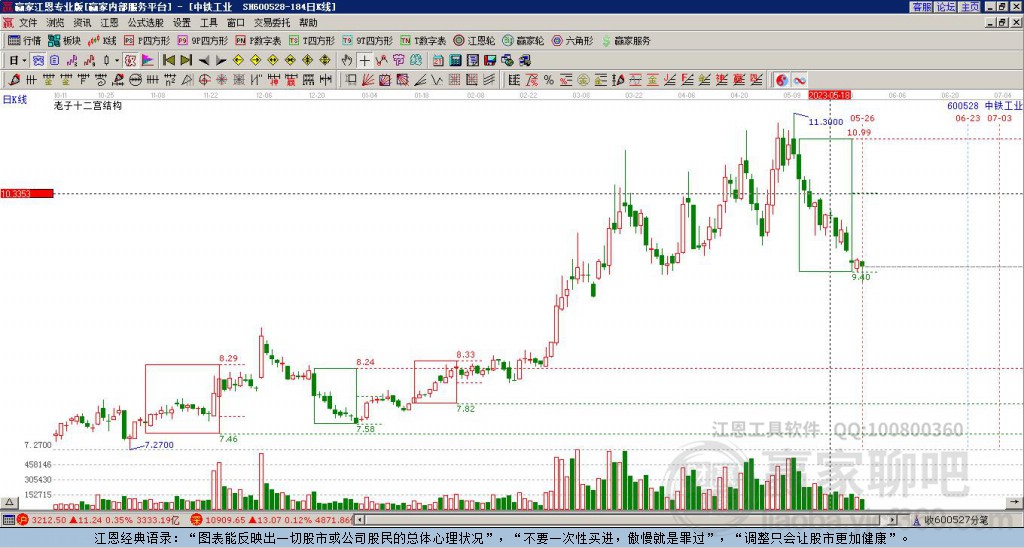Open the 窗口 menu
Image resolution: width=1024 pixels, height=548 pixels.
(236, 23)
